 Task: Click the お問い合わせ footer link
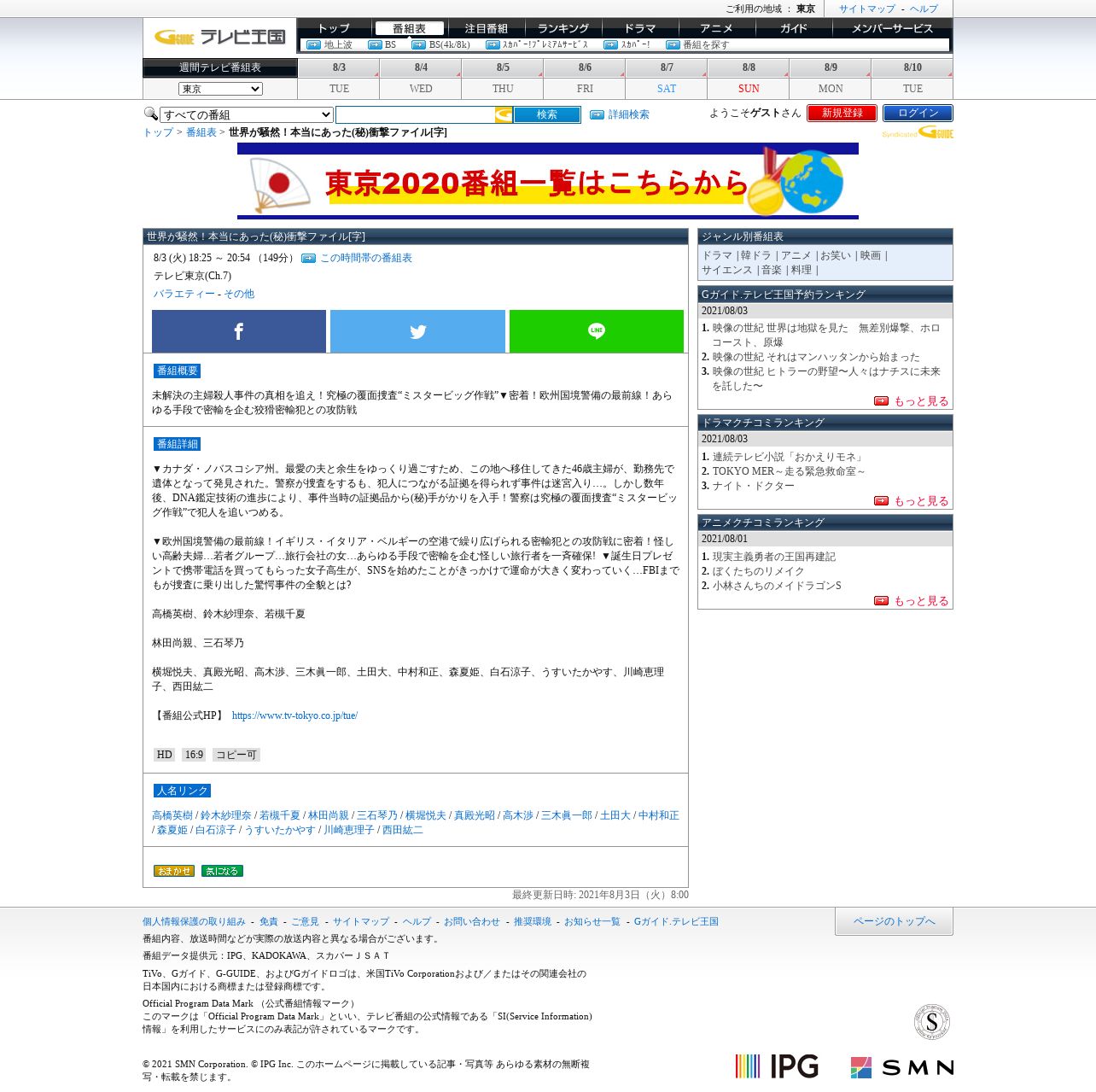pos(472,921)
